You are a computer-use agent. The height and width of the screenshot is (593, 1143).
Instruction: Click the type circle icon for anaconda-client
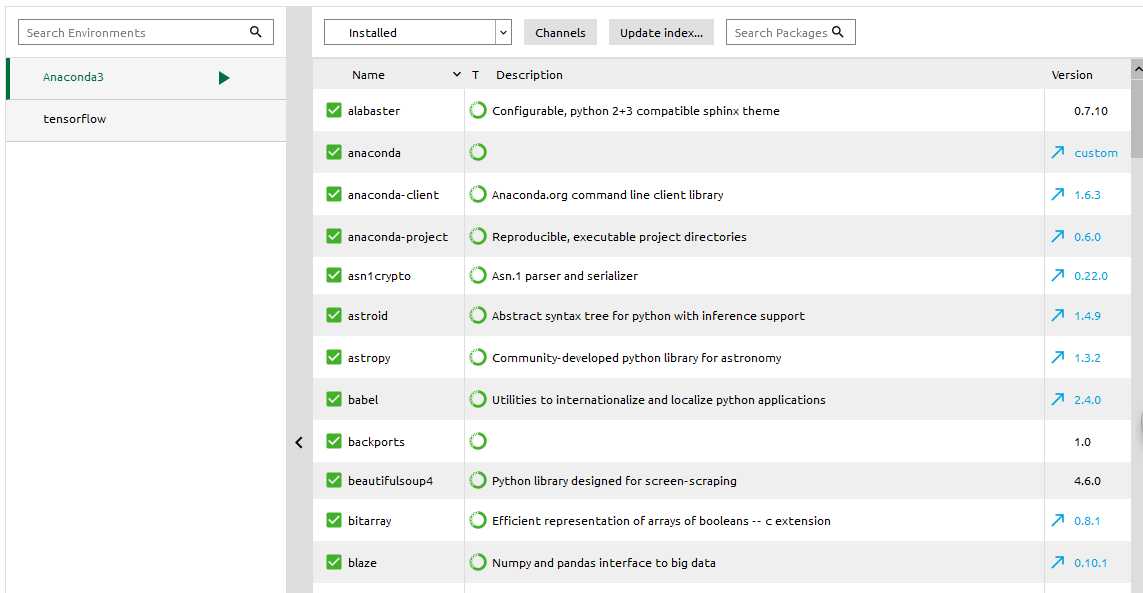click(477, 194)
